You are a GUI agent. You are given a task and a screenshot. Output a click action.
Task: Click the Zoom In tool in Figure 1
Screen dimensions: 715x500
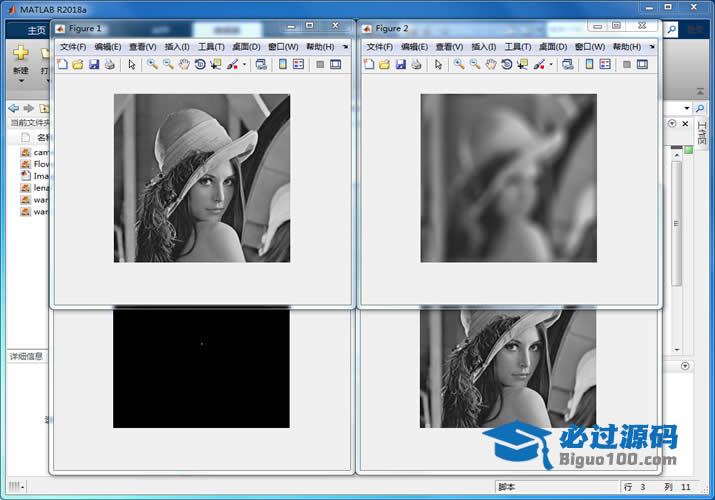tap(152, 64)
